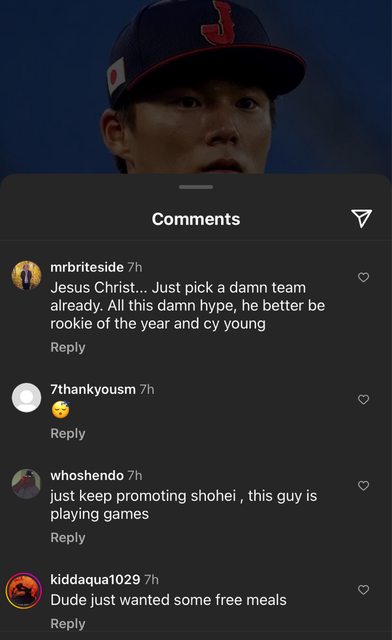Open the whoshendo username link
The width and height of the screenshot is (392, 640).
coord(87,476)
